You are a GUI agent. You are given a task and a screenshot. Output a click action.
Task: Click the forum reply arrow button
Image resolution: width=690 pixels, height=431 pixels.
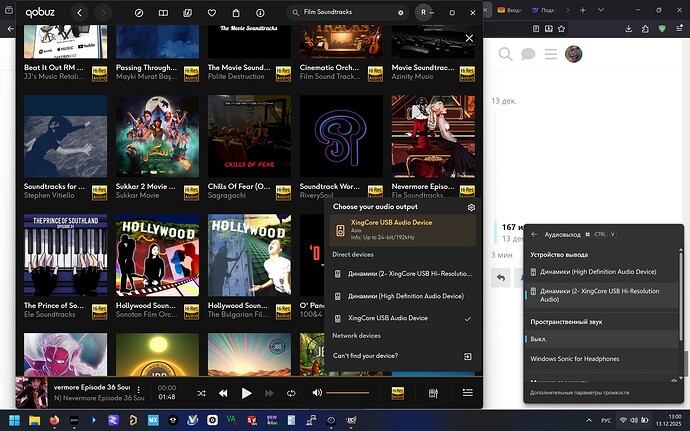pos(501,278)
